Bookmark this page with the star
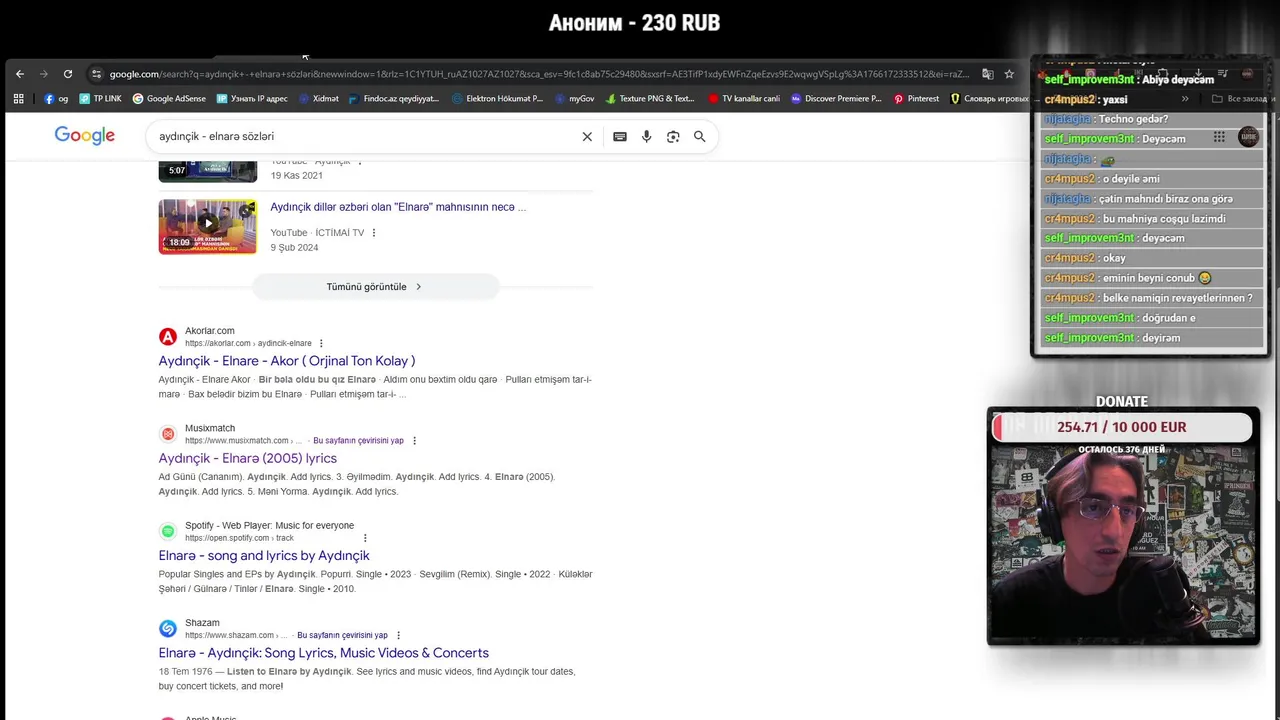The image size is (1280, 720). [1009, 74]
